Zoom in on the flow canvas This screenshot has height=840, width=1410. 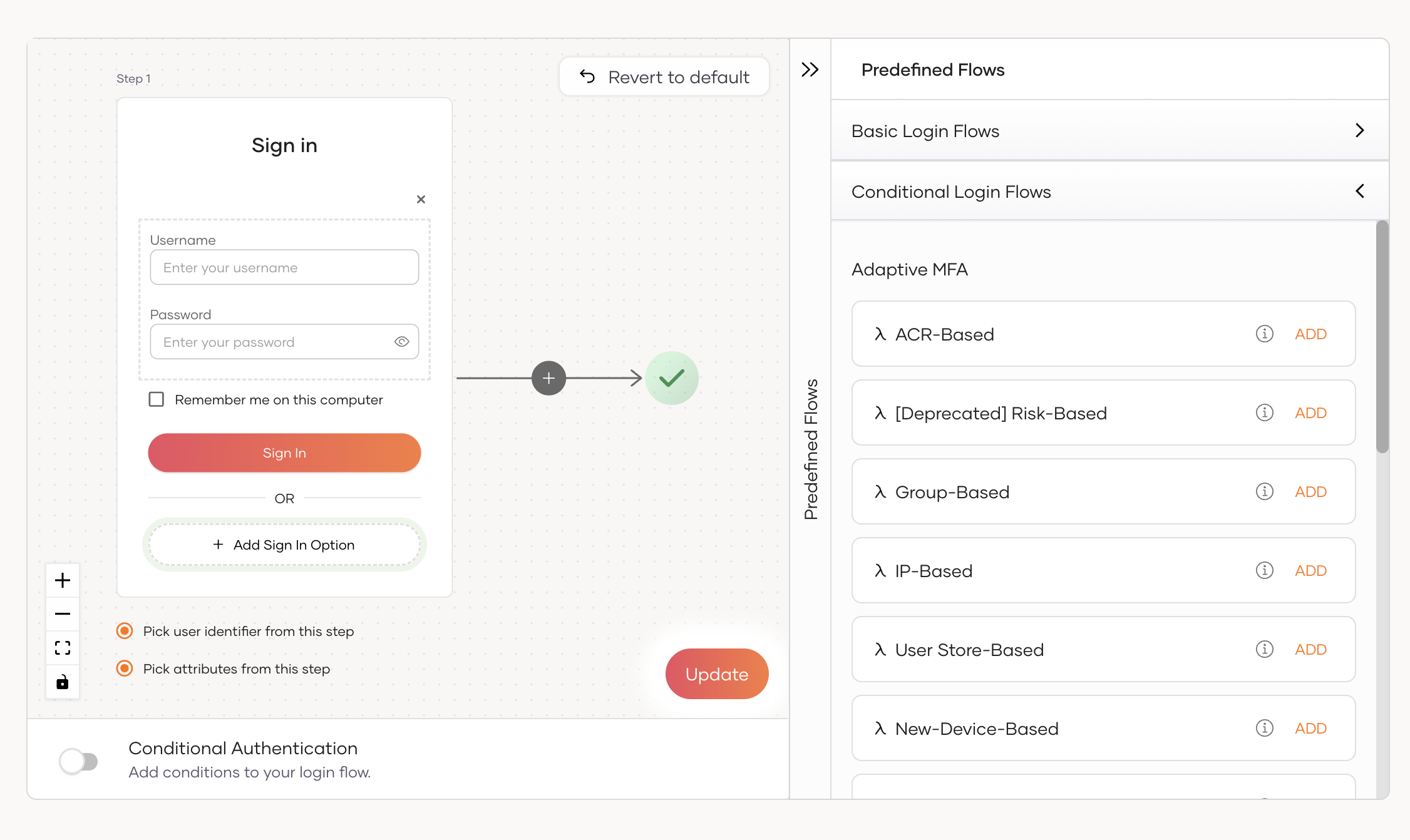pyautogui.click(x=63, y=580)
